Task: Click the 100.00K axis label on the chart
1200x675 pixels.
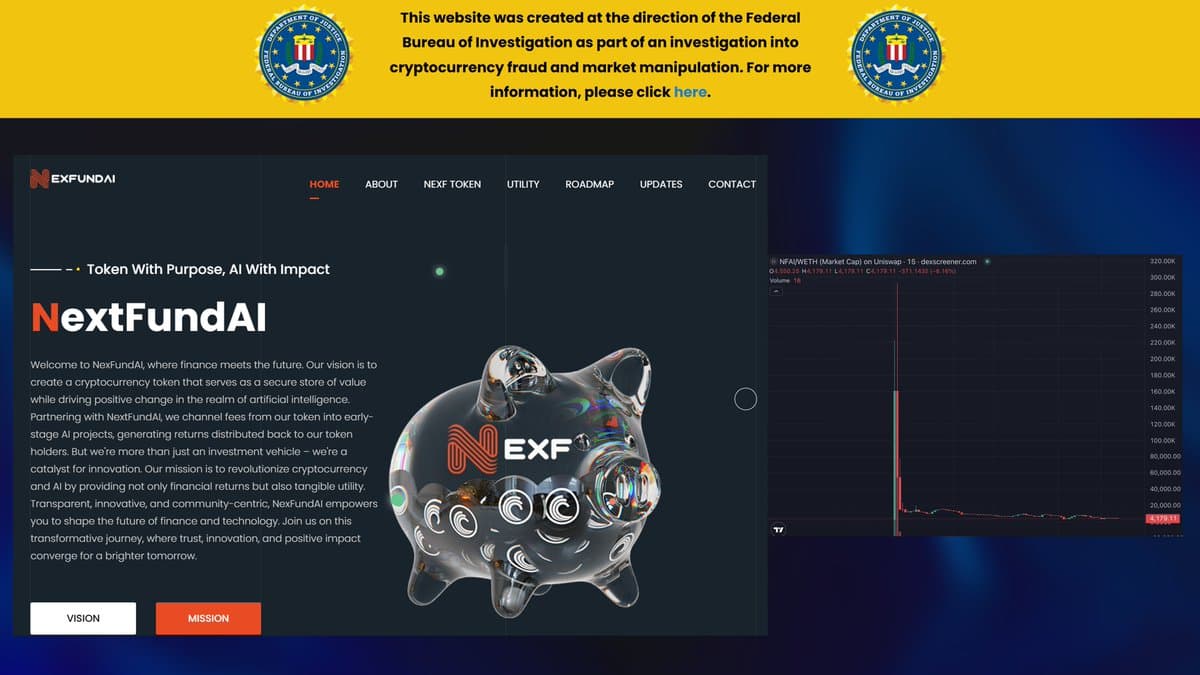Action: click(1162, 440)
